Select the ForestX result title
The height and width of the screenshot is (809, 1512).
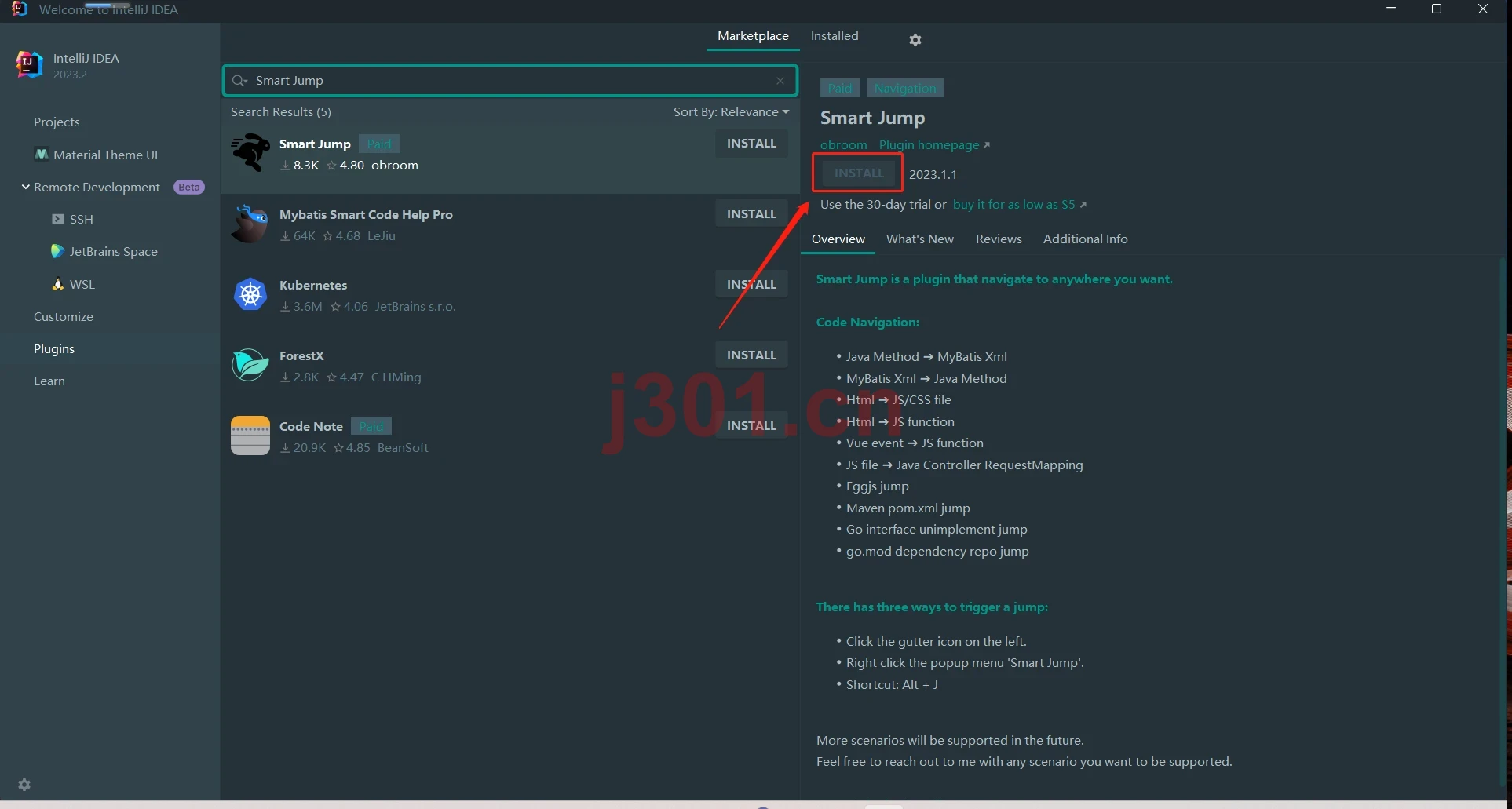click(x=301, y=356)
